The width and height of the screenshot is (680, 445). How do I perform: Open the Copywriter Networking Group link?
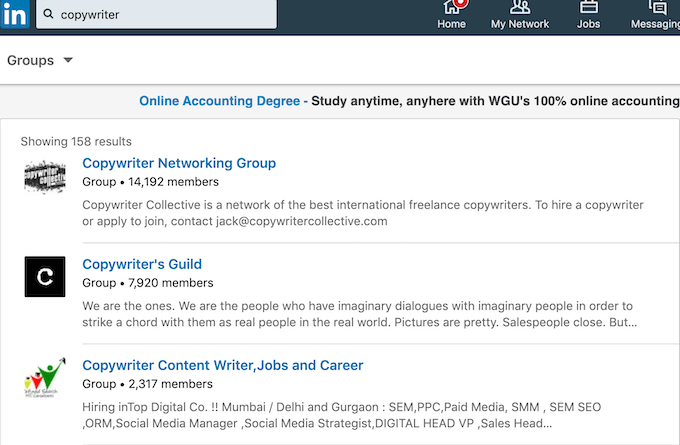coord(179,163)
